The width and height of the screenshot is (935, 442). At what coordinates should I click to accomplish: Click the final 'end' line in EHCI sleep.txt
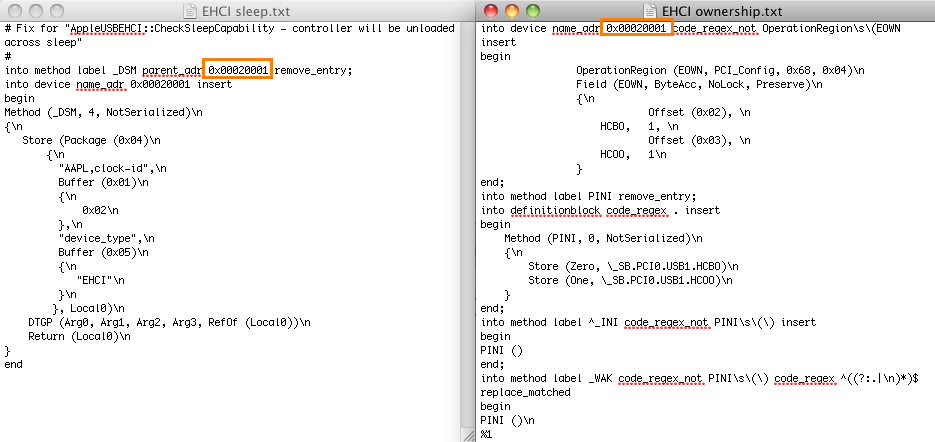point(13,364)
